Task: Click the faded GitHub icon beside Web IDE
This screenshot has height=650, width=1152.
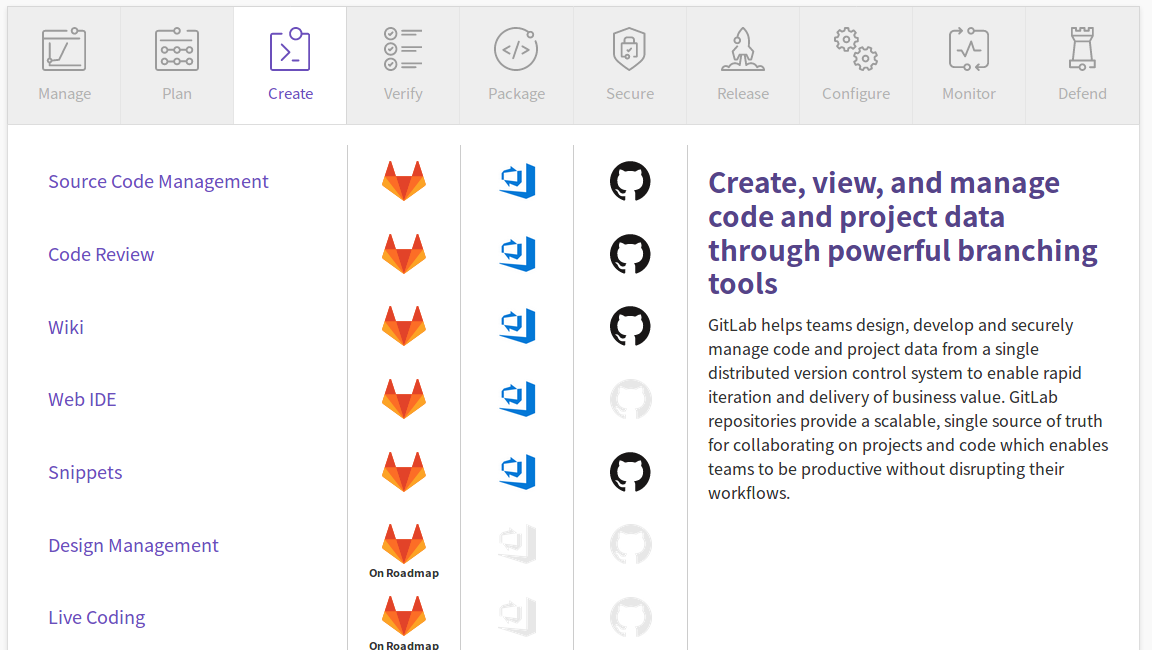Action: click(630, 400)
